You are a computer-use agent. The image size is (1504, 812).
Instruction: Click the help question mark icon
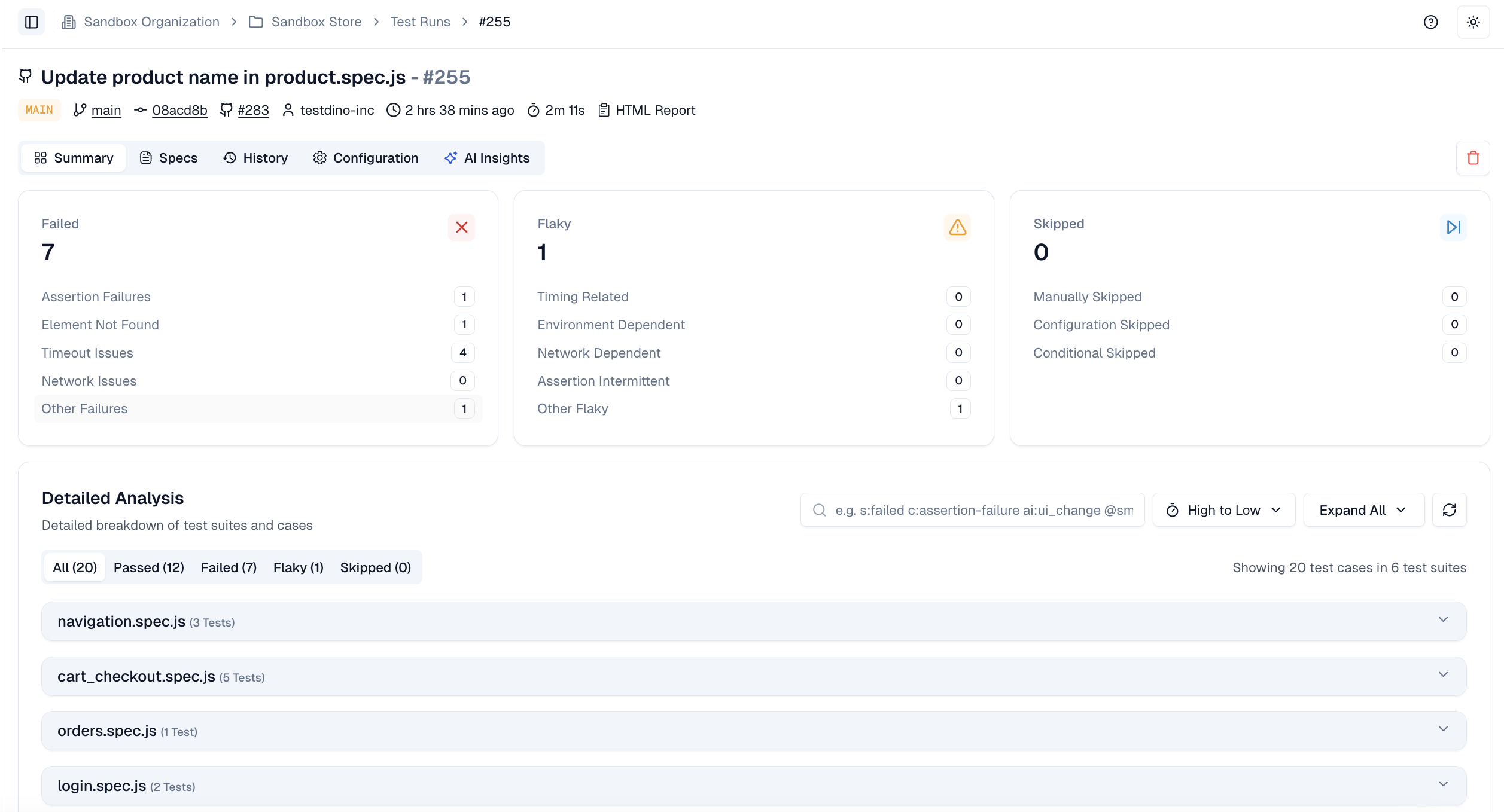[1430, 22]
